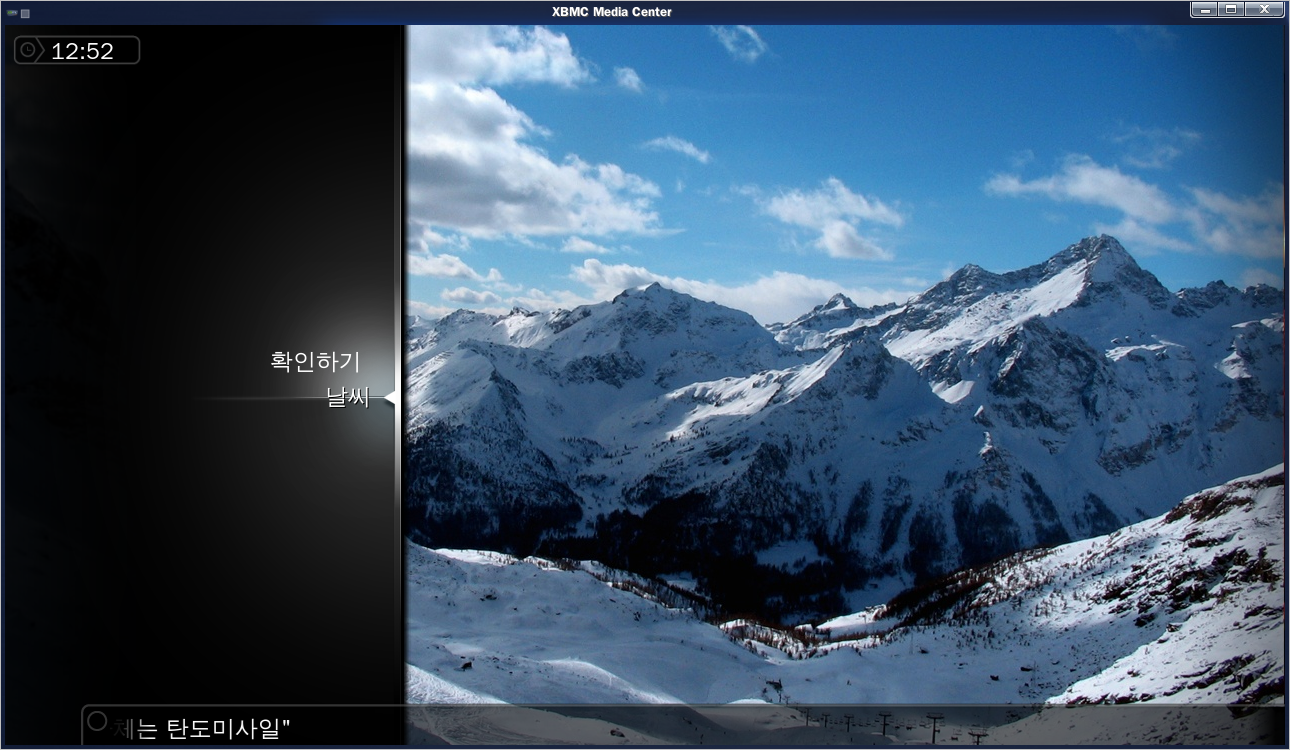Click the RSS ticker circle icon
The height and width of the screenshot is (750, 1290).
tap(97, 720)
